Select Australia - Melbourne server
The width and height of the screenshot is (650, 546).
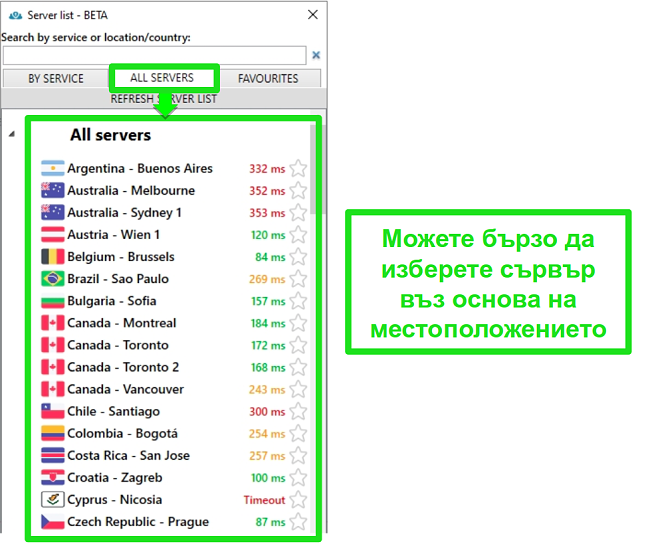[131, 190]
